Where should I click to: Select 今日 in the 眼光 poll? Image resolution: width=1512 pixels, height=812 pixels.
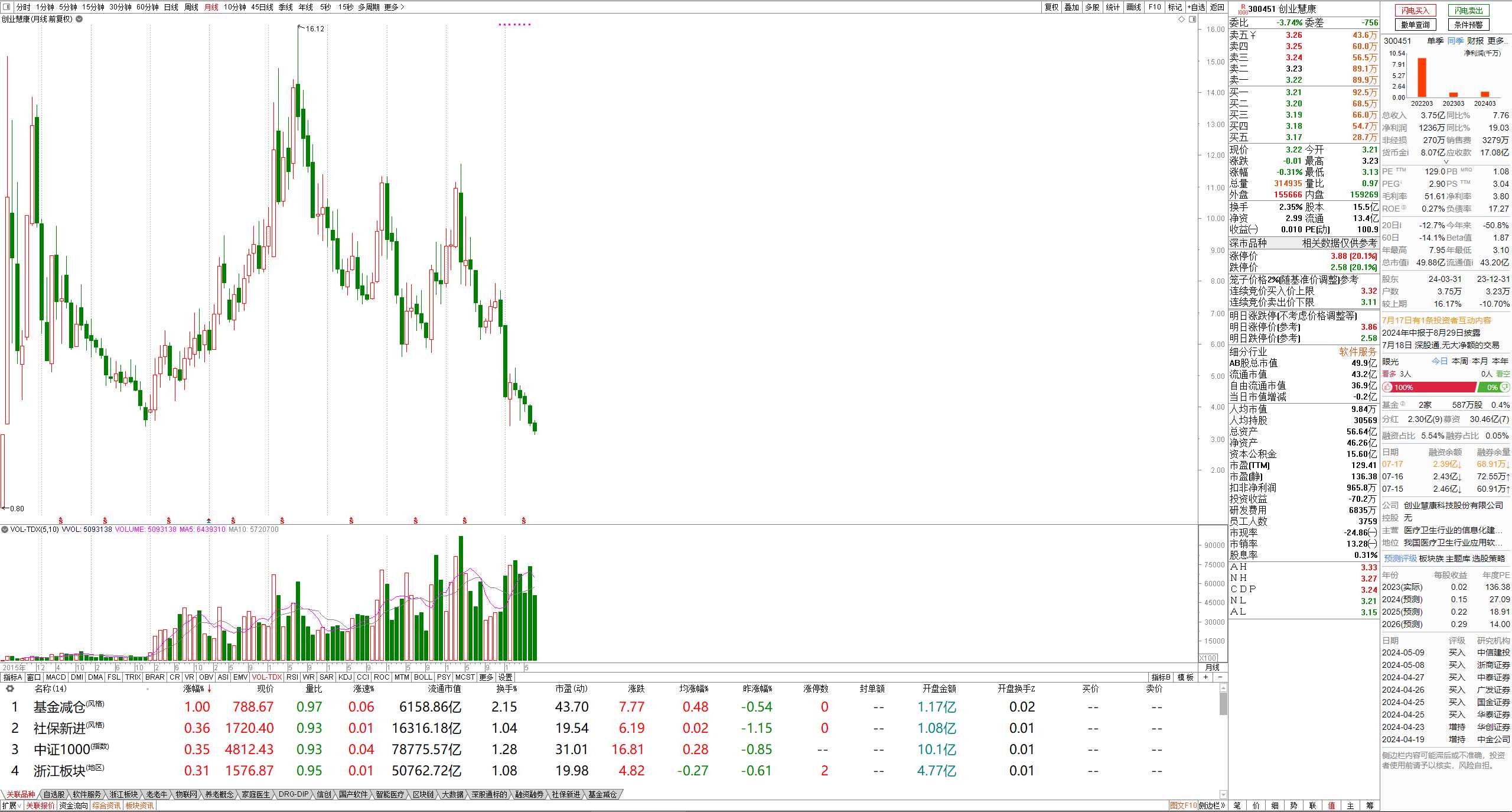pyautogui.click(x=1440, y=361)
